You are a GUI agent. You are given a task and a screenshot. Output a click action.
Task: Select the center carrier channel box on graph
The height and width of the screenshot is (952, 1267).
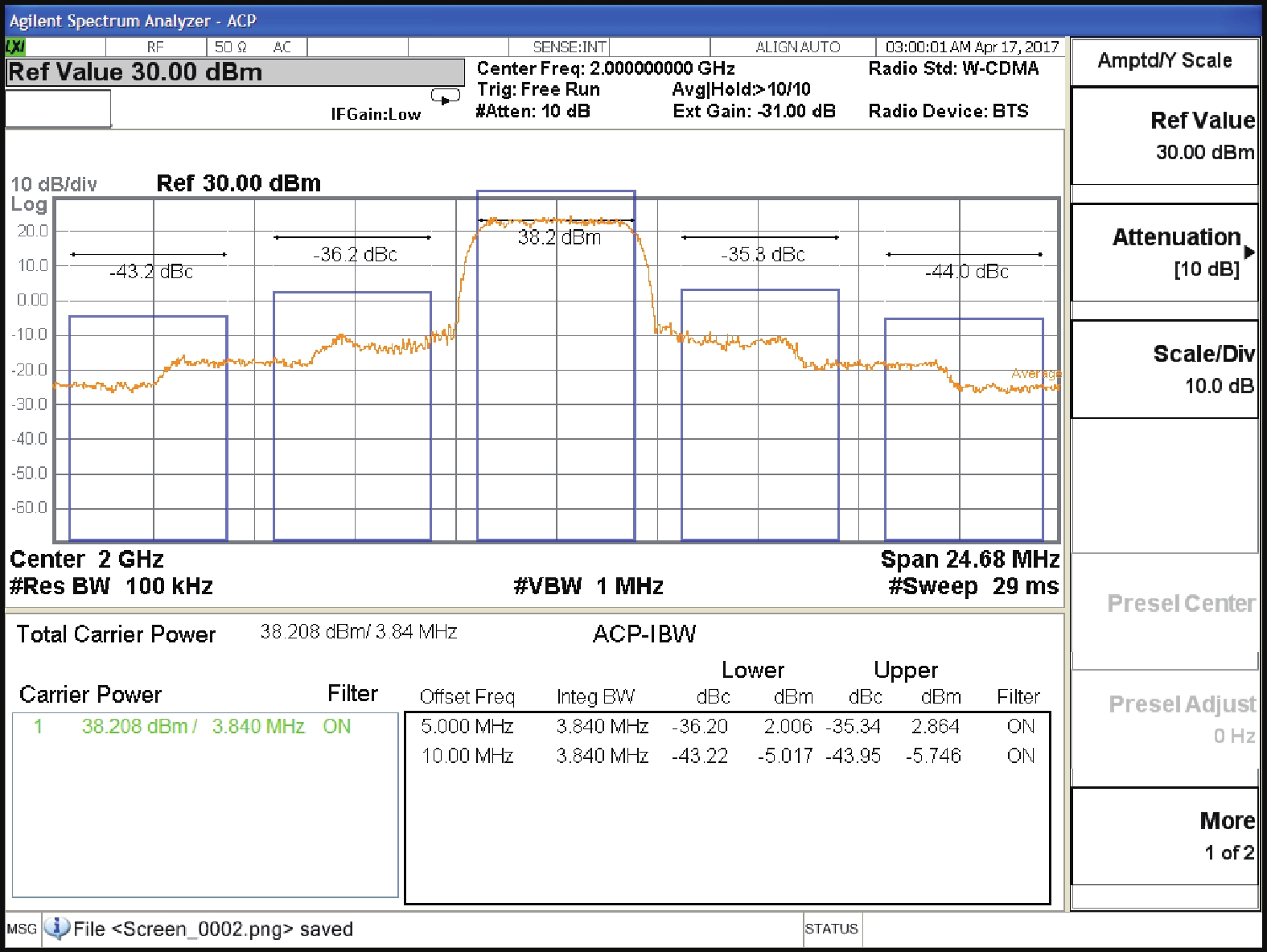556,366
